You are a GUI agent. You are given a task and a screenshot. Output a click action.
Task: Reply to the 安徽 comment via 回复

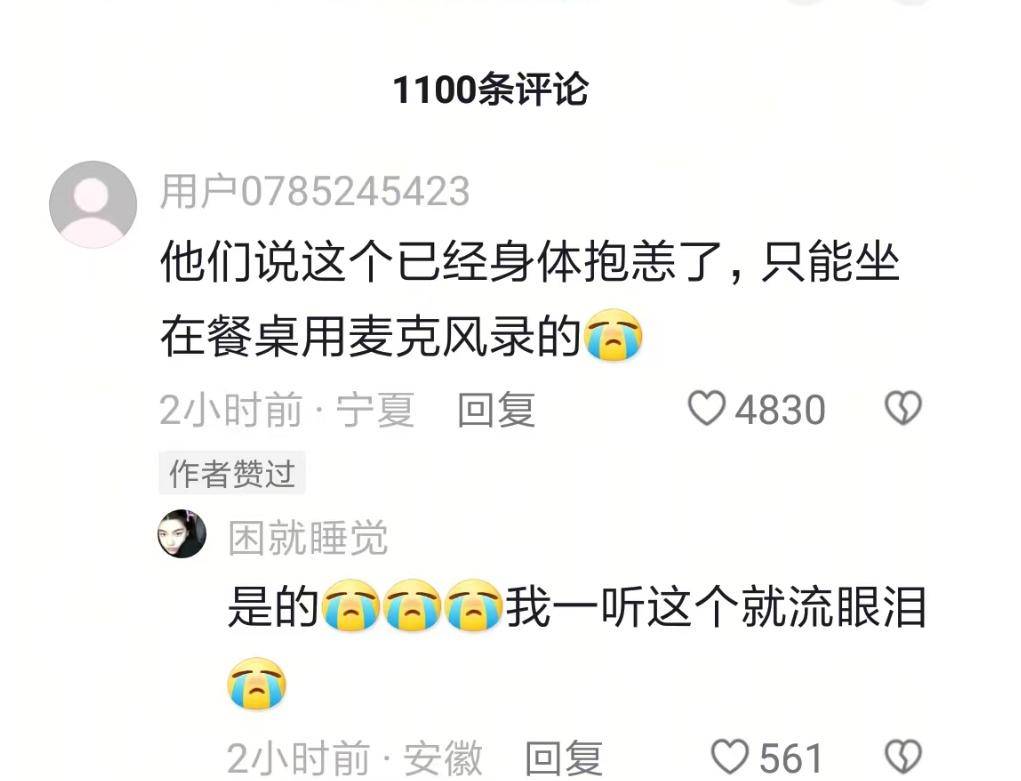[x=564, y=758]
